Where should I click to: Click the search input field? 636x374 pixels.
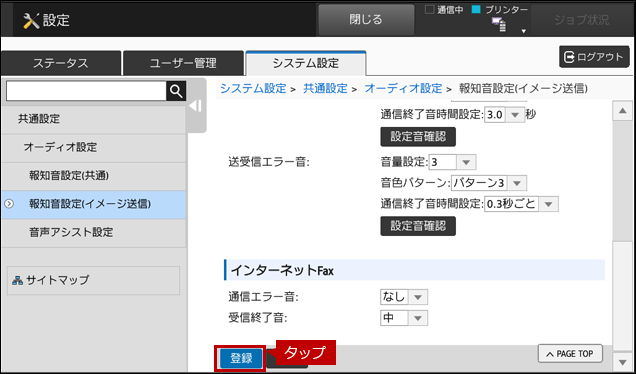86,91
